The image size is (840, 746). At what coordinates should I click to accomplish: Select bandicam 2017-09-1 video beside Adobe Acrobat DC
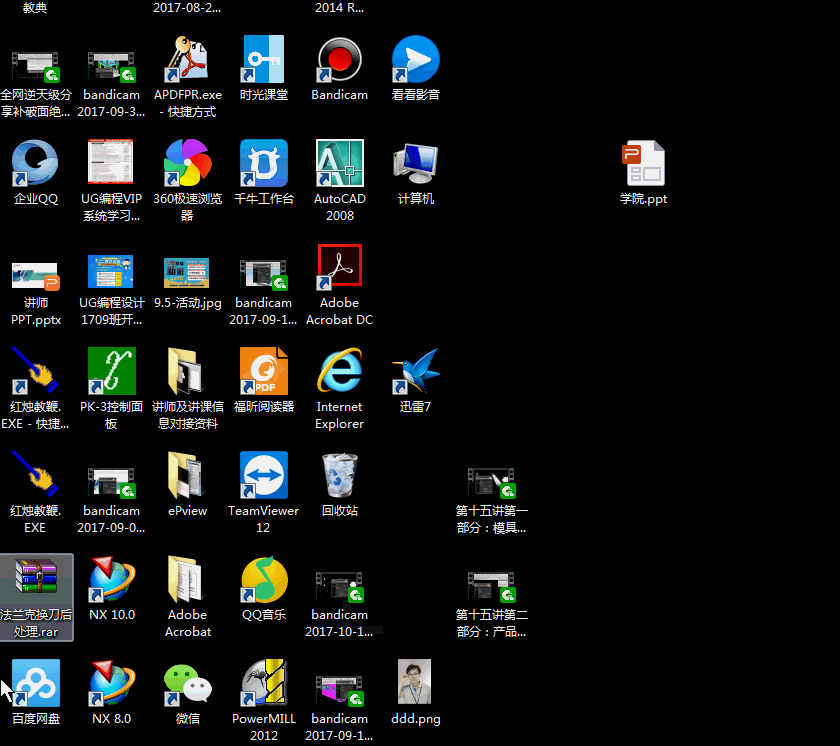pos(264,292)
